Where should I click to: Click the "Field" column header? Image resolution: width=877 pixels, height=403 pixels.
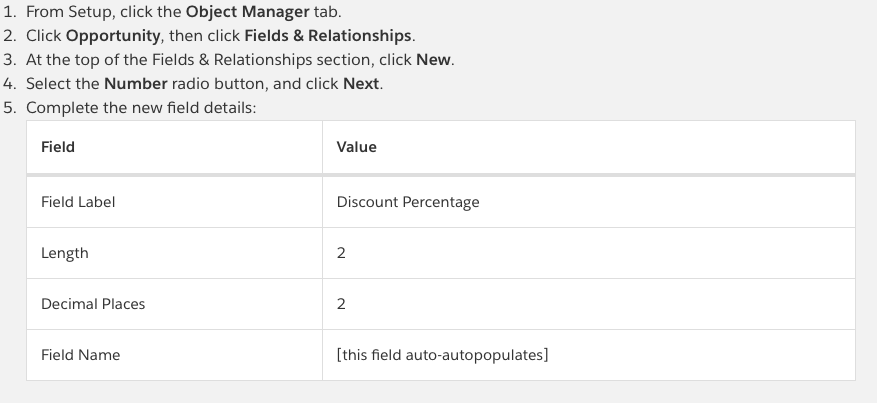[x=58, y=147]
